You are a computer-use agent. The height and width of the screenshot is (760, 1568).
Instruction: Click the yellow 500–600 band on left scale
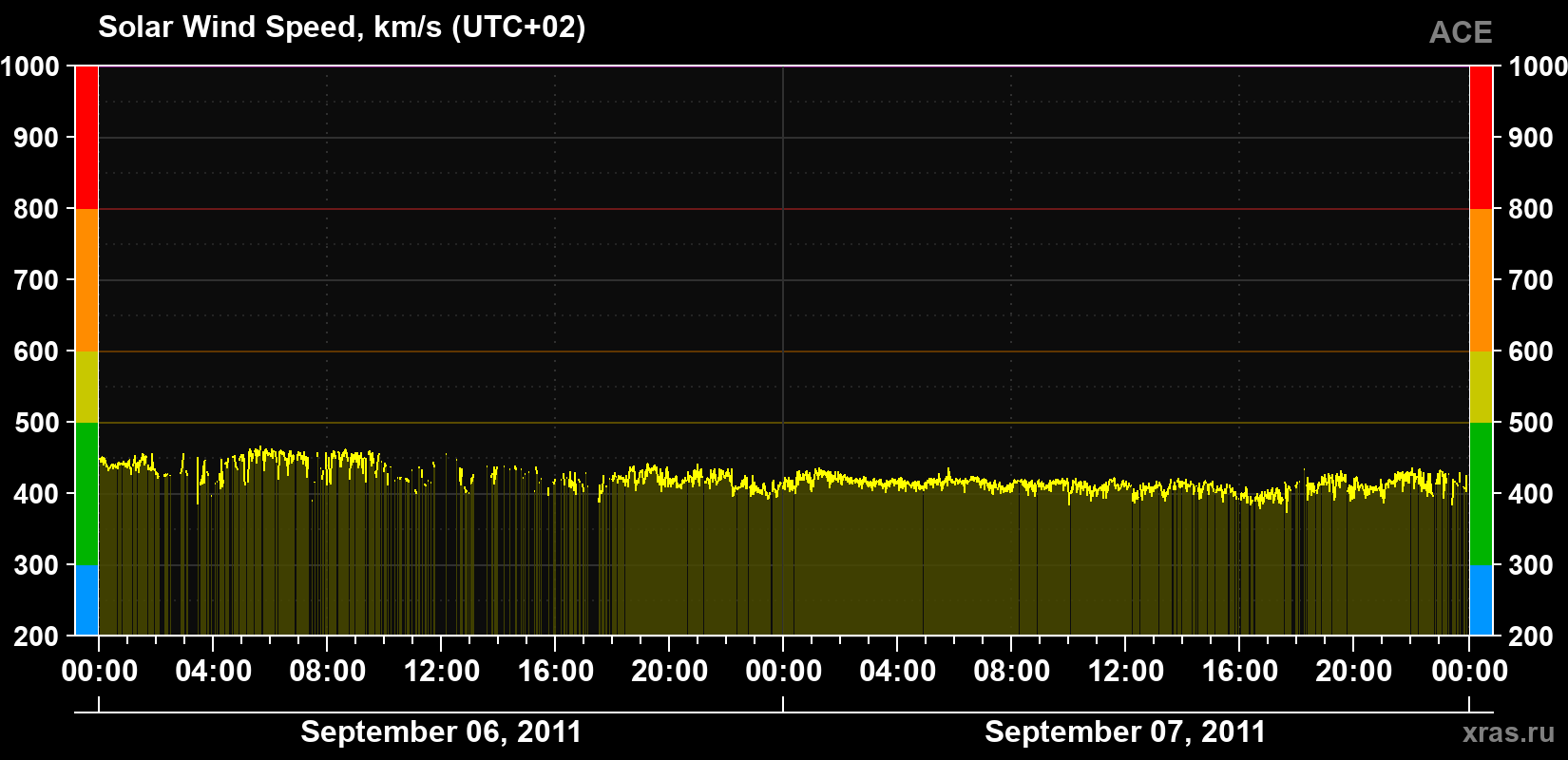tap(86, 387)
